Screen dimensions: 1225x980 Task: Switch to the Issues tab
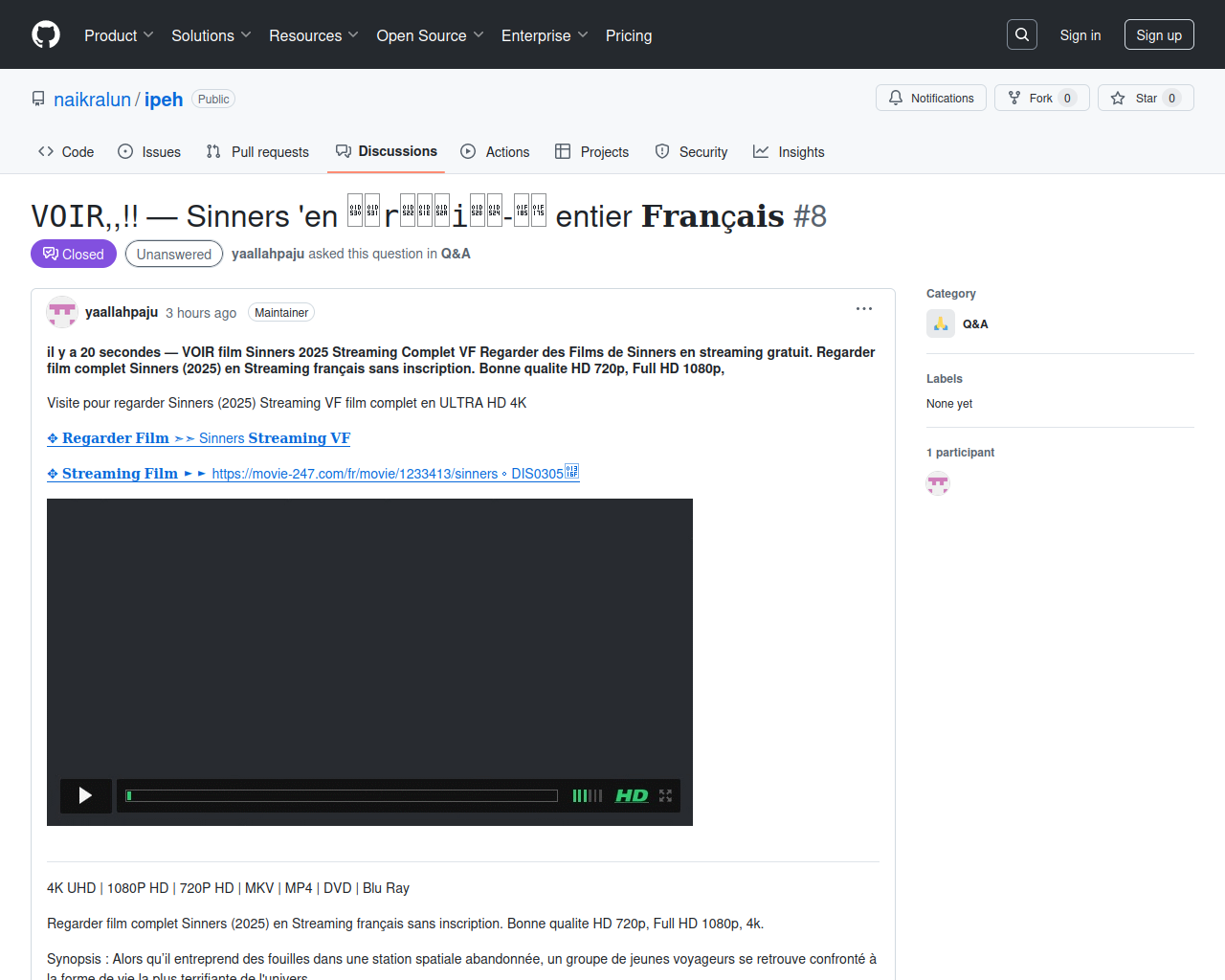click(x=149, y=152)
